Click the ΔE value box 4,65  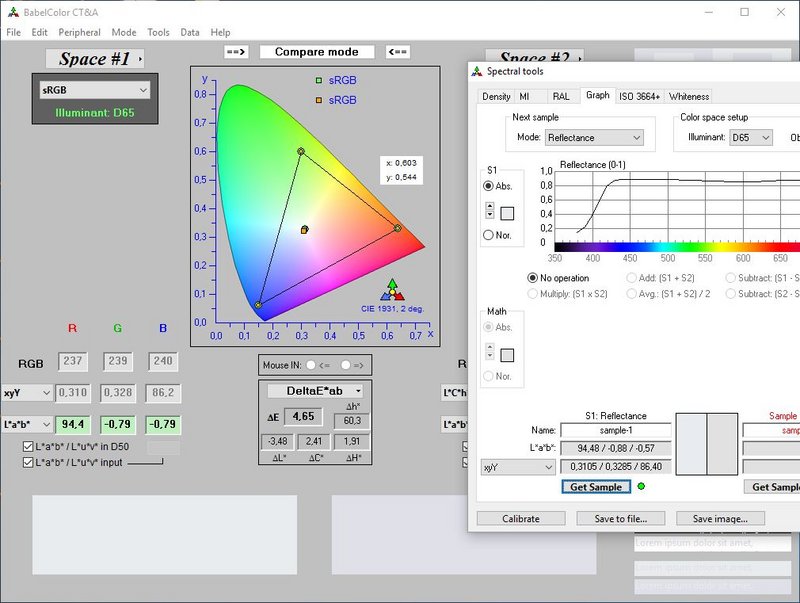303,417
